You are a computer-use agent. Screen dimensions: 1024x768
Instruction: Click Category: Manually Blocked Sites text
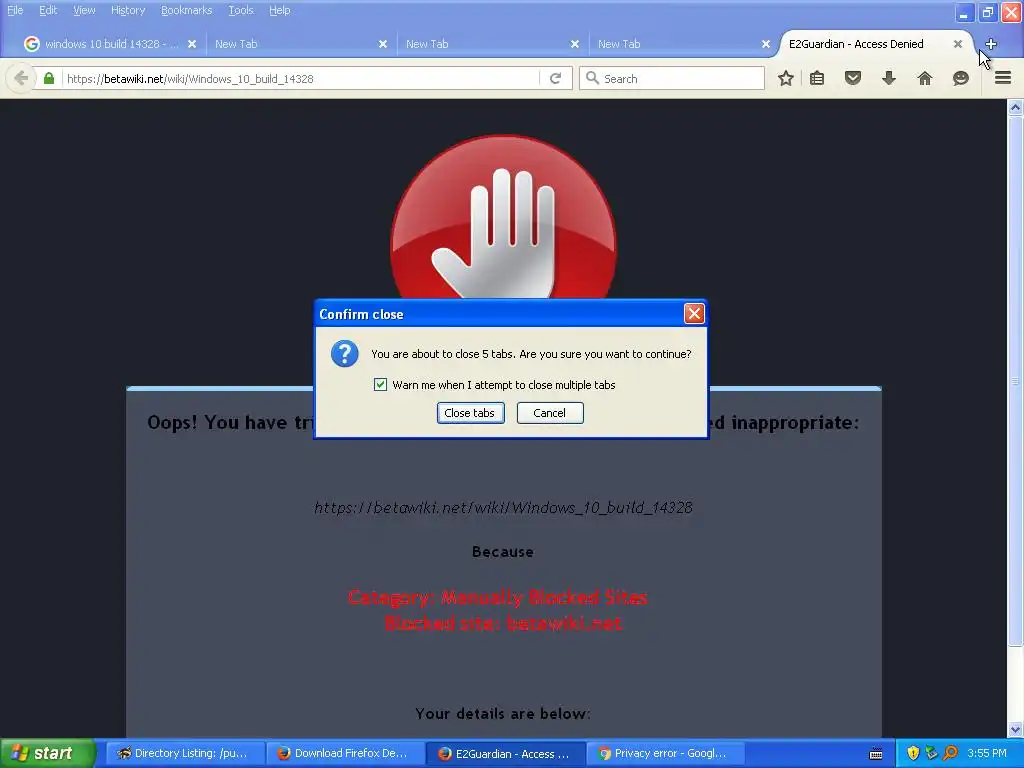pyautogui.click(x=498, y=598)
